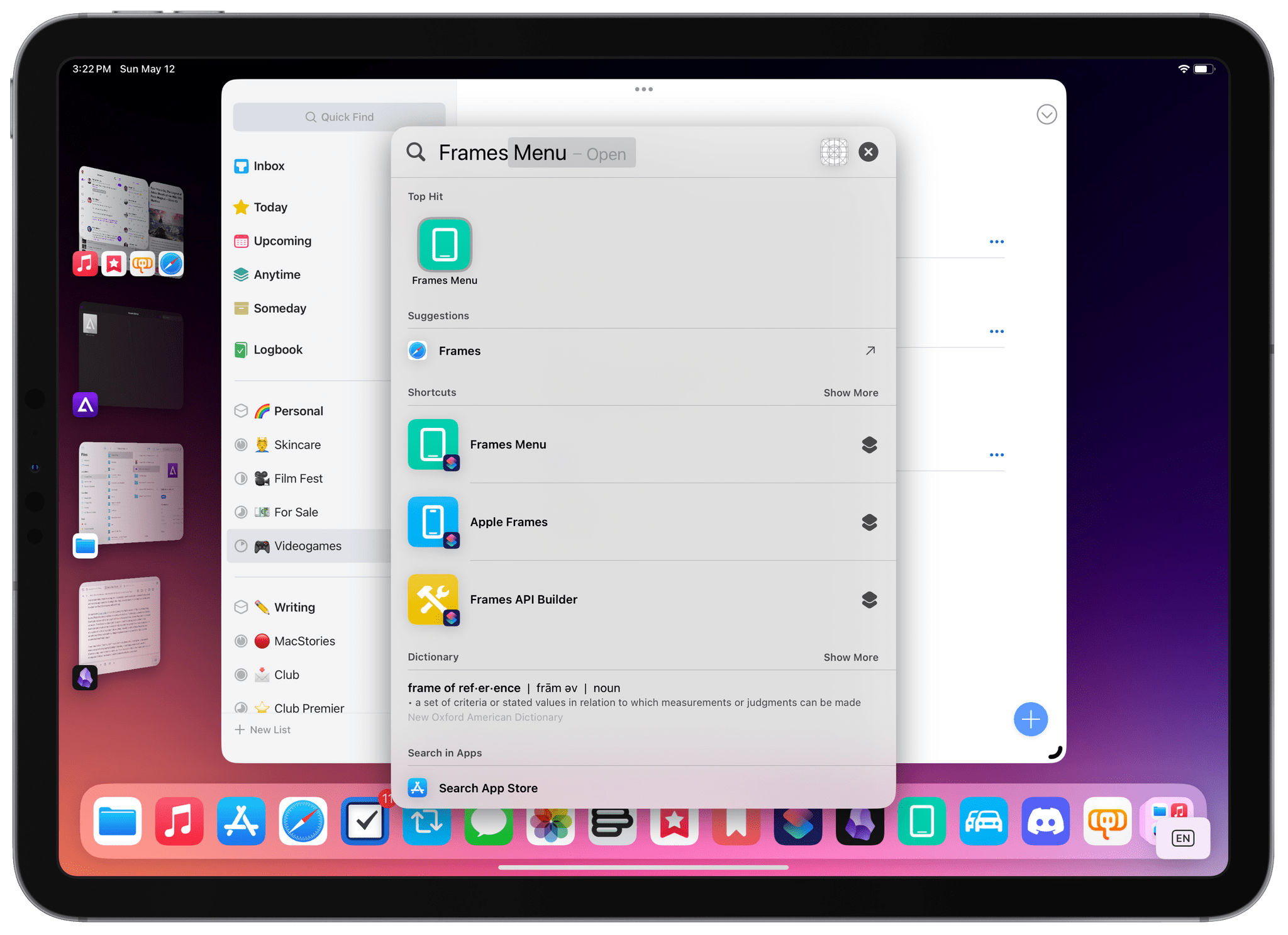Screen dimensions: 1288x935
Task: Open Quick Find in the Things sidebar
Action: pos(339,117)
